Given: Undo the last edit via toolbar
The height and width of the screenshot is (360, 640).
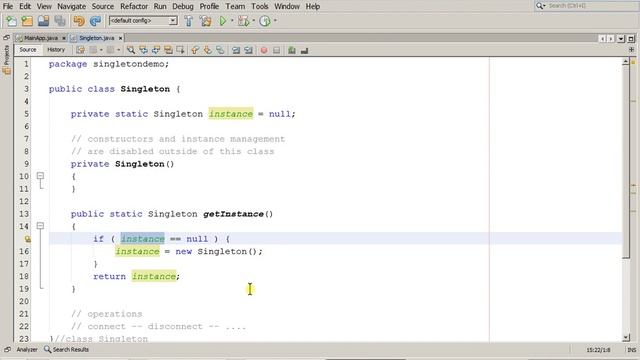Looking at the screenshot, I should pos(79,21).
